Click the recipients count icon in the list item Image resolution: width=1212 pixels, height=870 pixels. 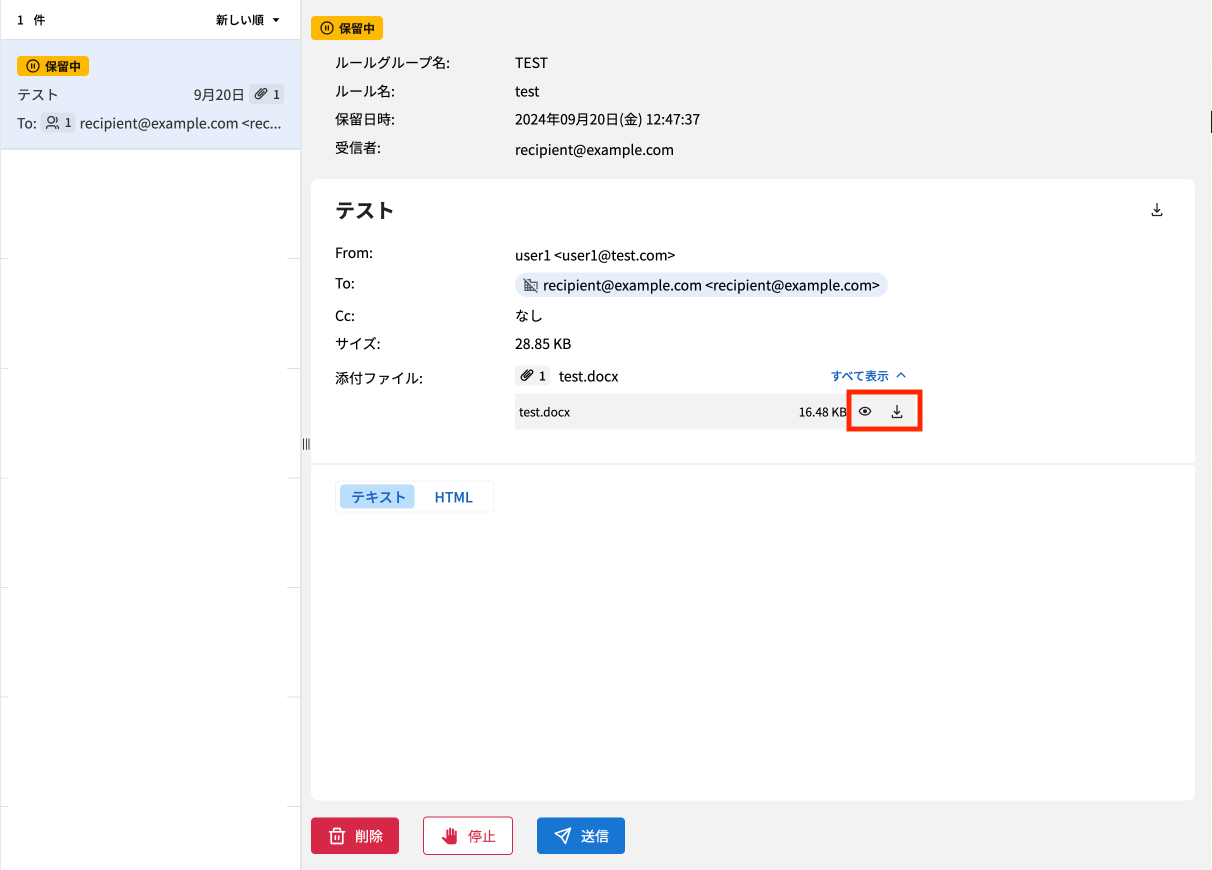click(x=57, y=123)
